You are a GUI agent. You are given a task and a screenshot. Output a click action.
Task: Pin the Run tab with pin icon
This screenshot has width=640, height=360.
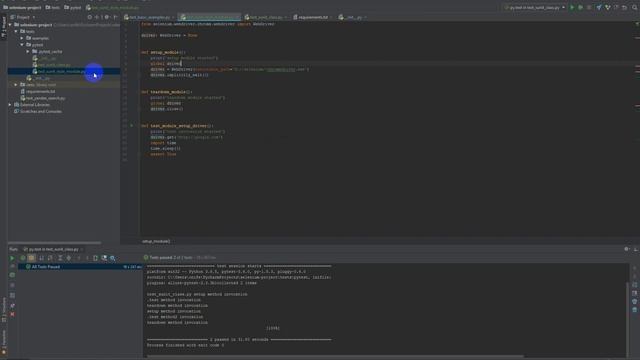tap(12, 306)
